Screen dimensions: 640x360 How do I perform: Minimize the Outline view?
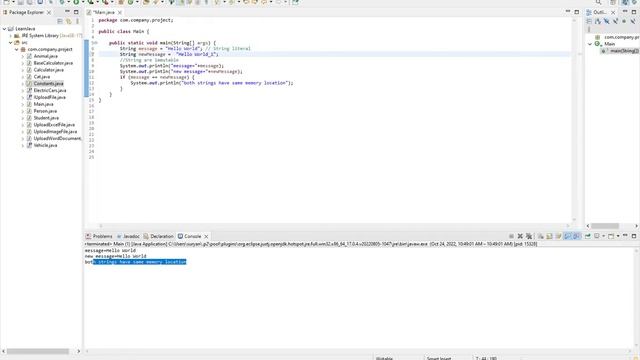pyautogui.click(x=625, y=11)
